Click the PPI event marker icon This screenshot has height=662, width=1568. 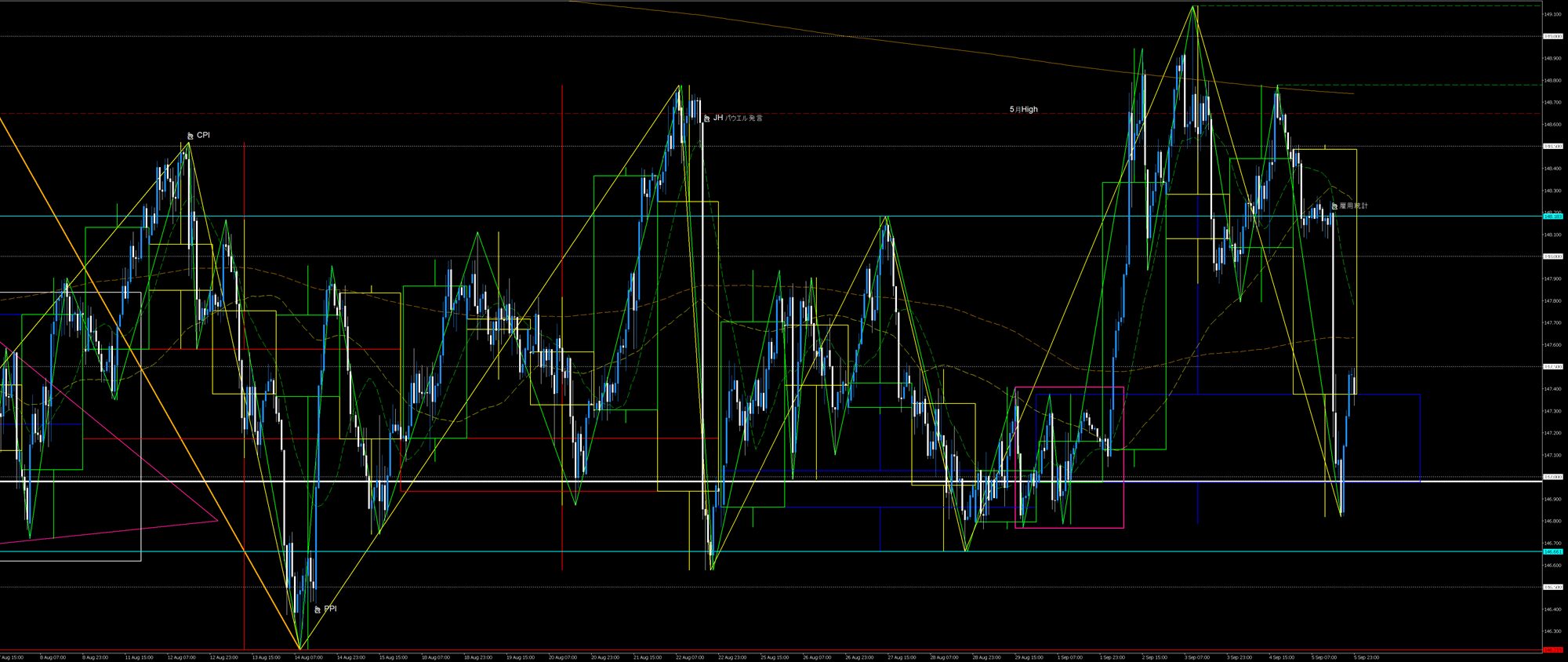(x=318, y=609)
